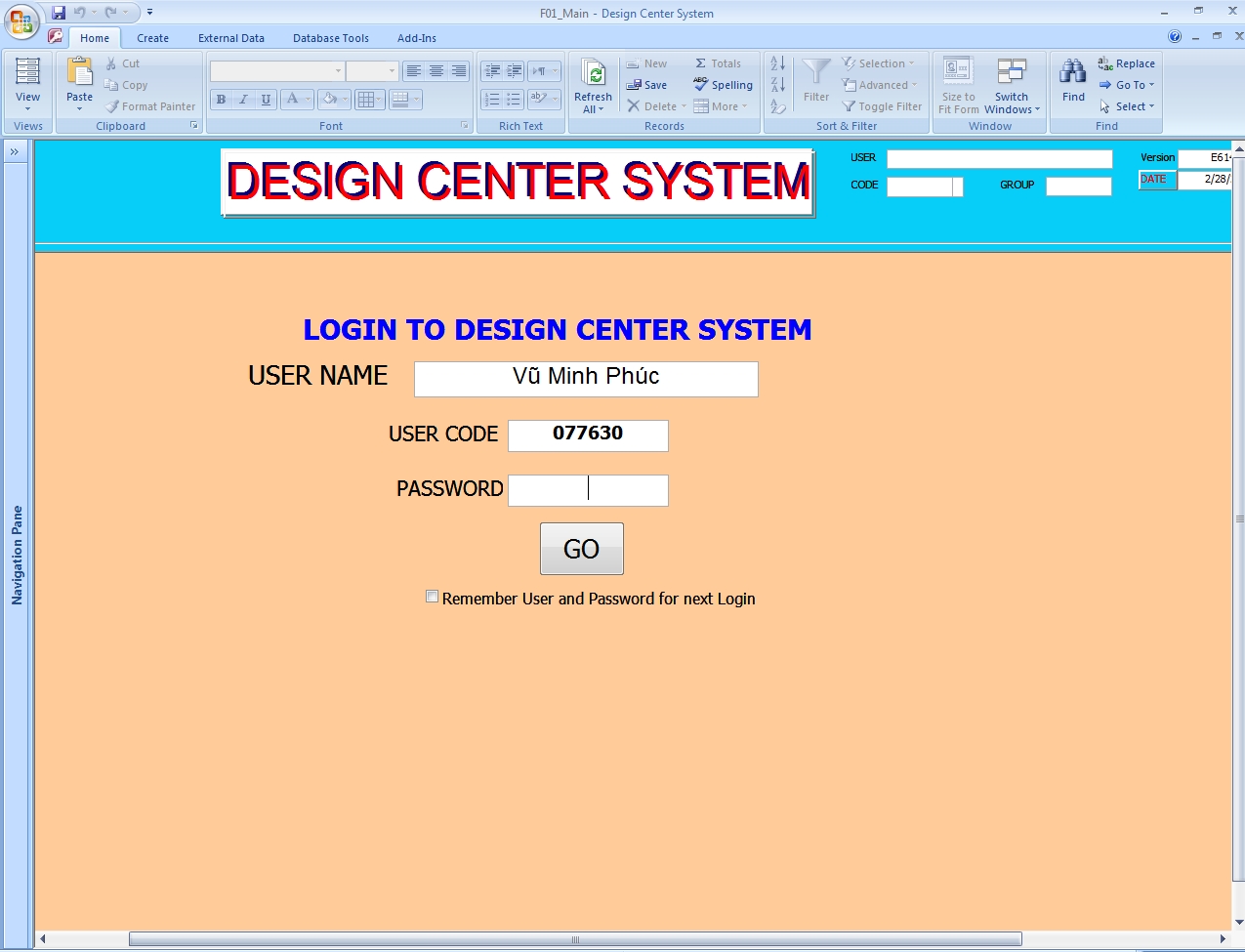
Task: Open the Add-Ins tab
Action: tap(417, 38)
